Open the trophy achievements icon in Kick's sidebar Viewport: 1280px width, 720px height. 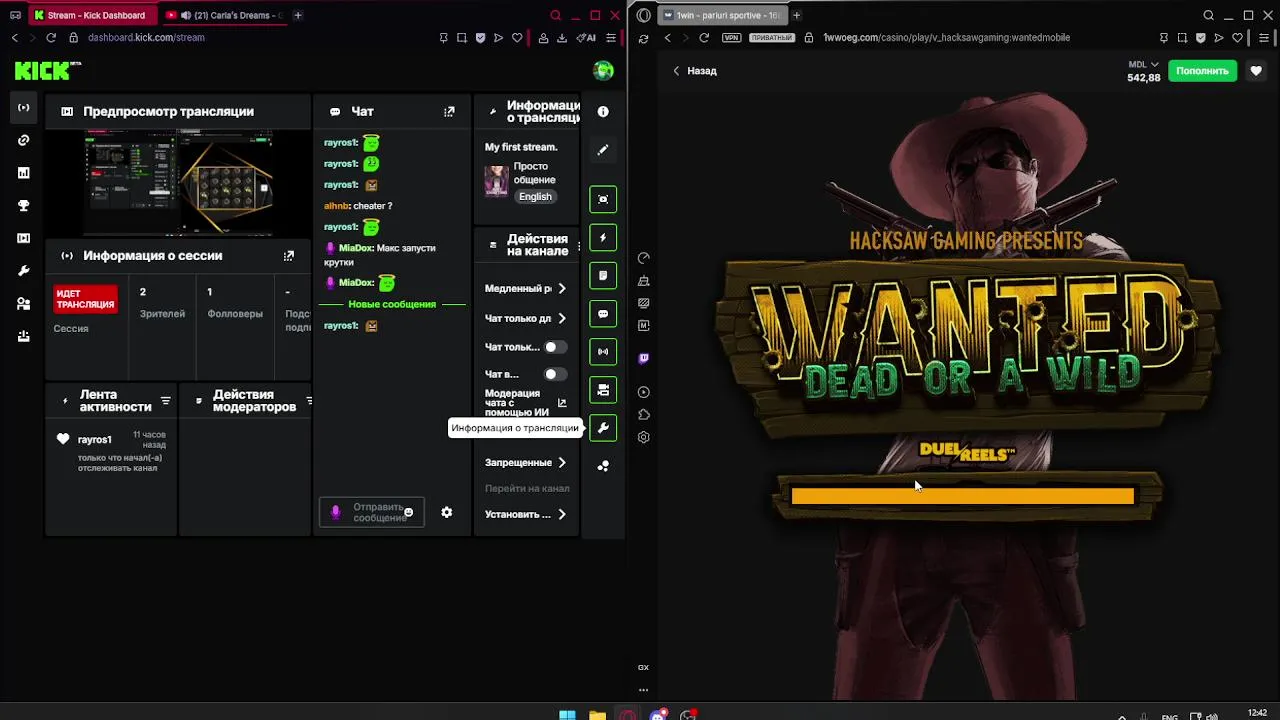point(24,205)
